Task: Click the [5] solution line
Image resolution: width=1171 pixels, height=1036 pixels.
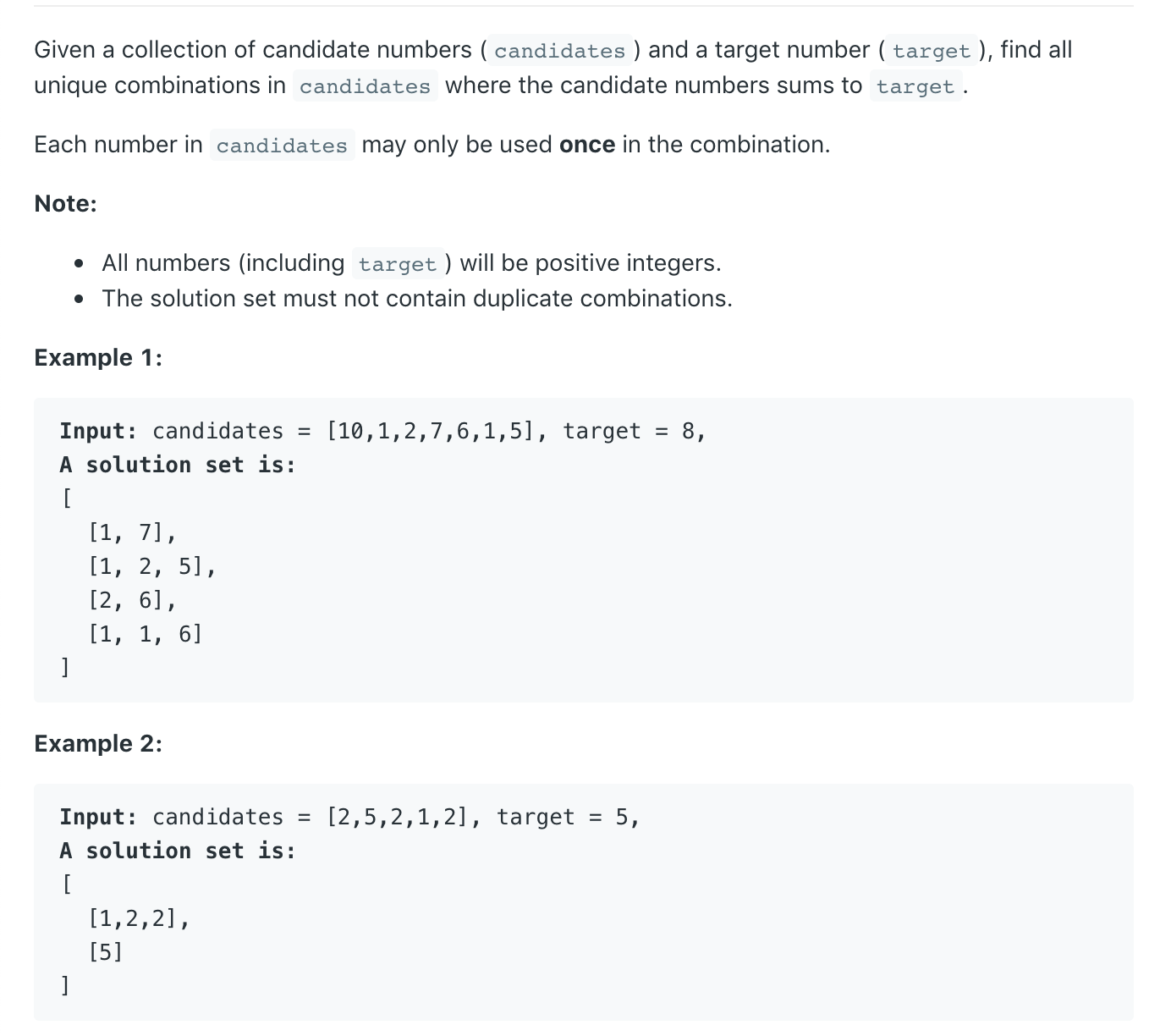Action: tap(106, 953)
